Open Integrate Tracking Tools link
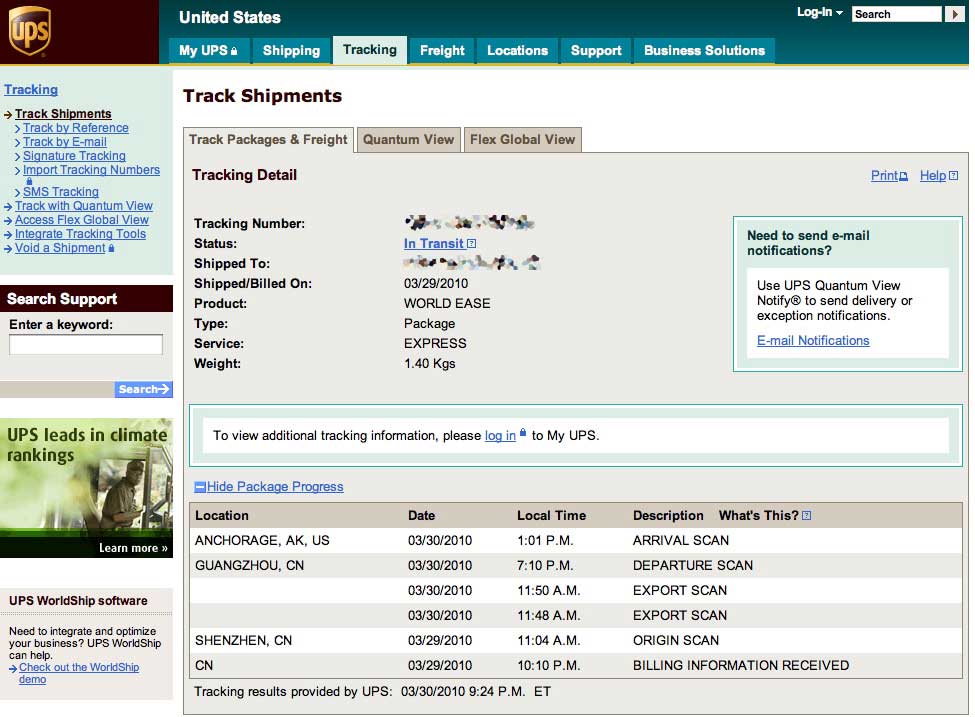The width and height of the screenshot is (975, 717). tap(80, 234)
